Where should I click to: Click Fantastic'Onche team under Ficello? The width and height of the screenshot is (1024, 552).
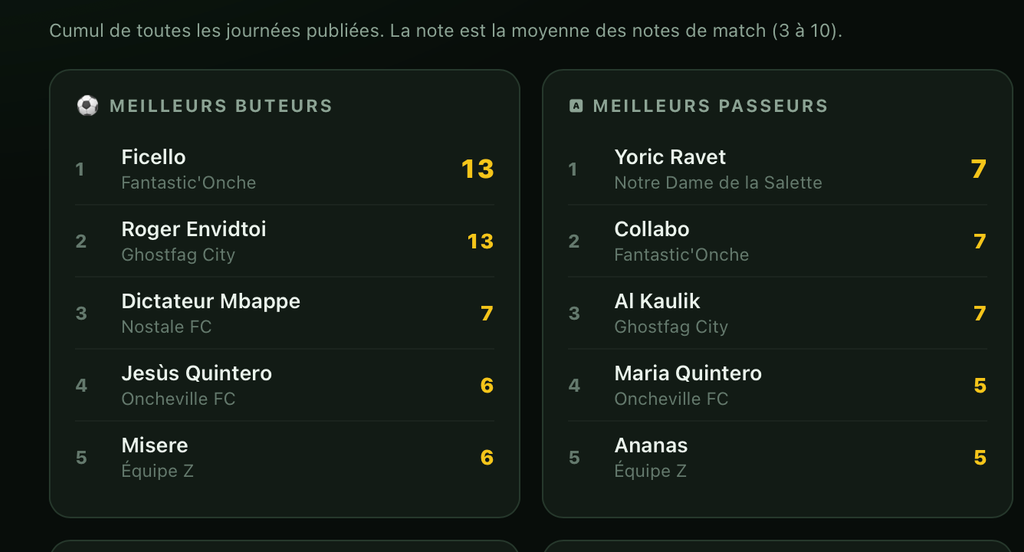point(189,183)
